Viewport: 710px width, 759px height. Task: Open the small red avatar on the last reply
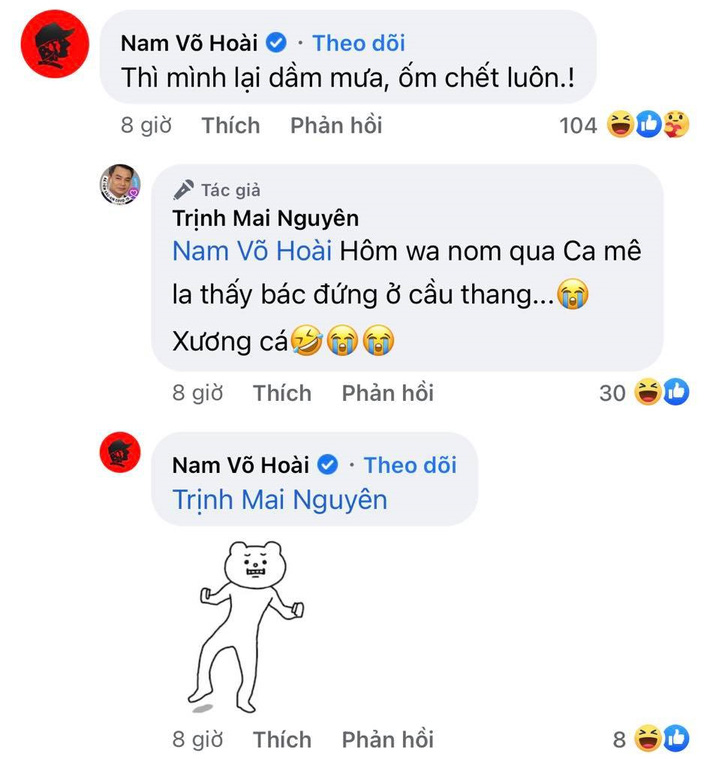coord(120,452)
